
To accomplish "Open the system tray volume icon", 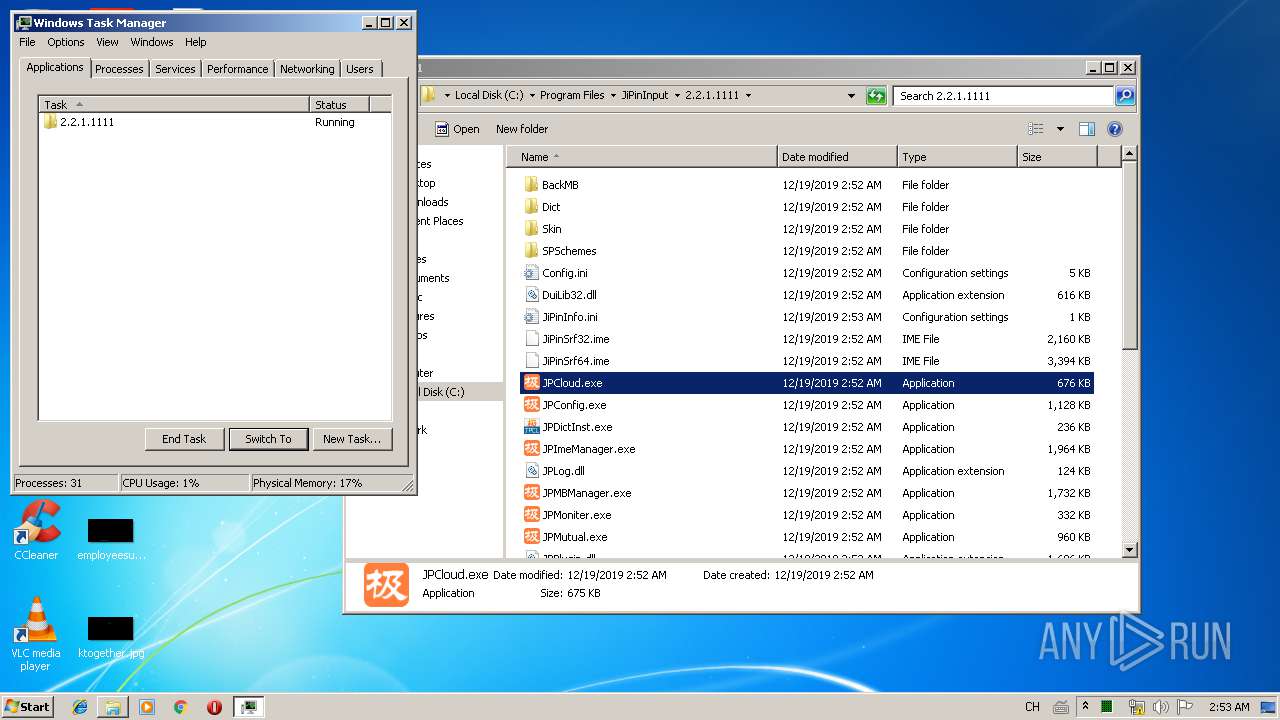I will [x=1160, y=706].
